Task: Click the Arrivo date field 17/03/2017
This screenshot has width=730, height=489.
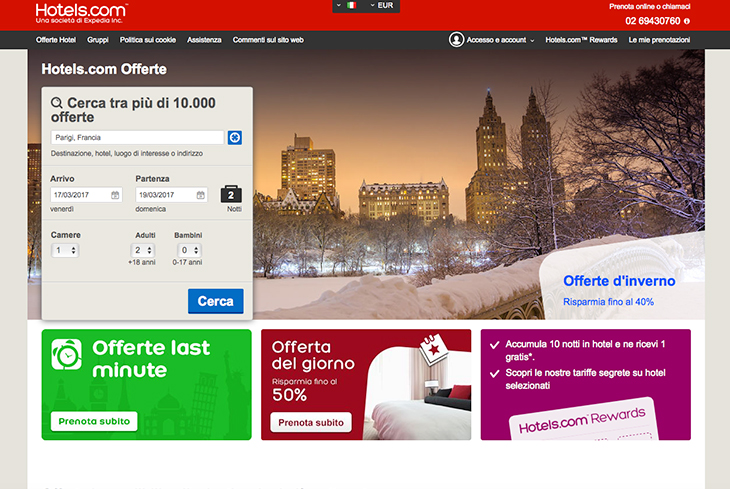Action: click(86, 195)
